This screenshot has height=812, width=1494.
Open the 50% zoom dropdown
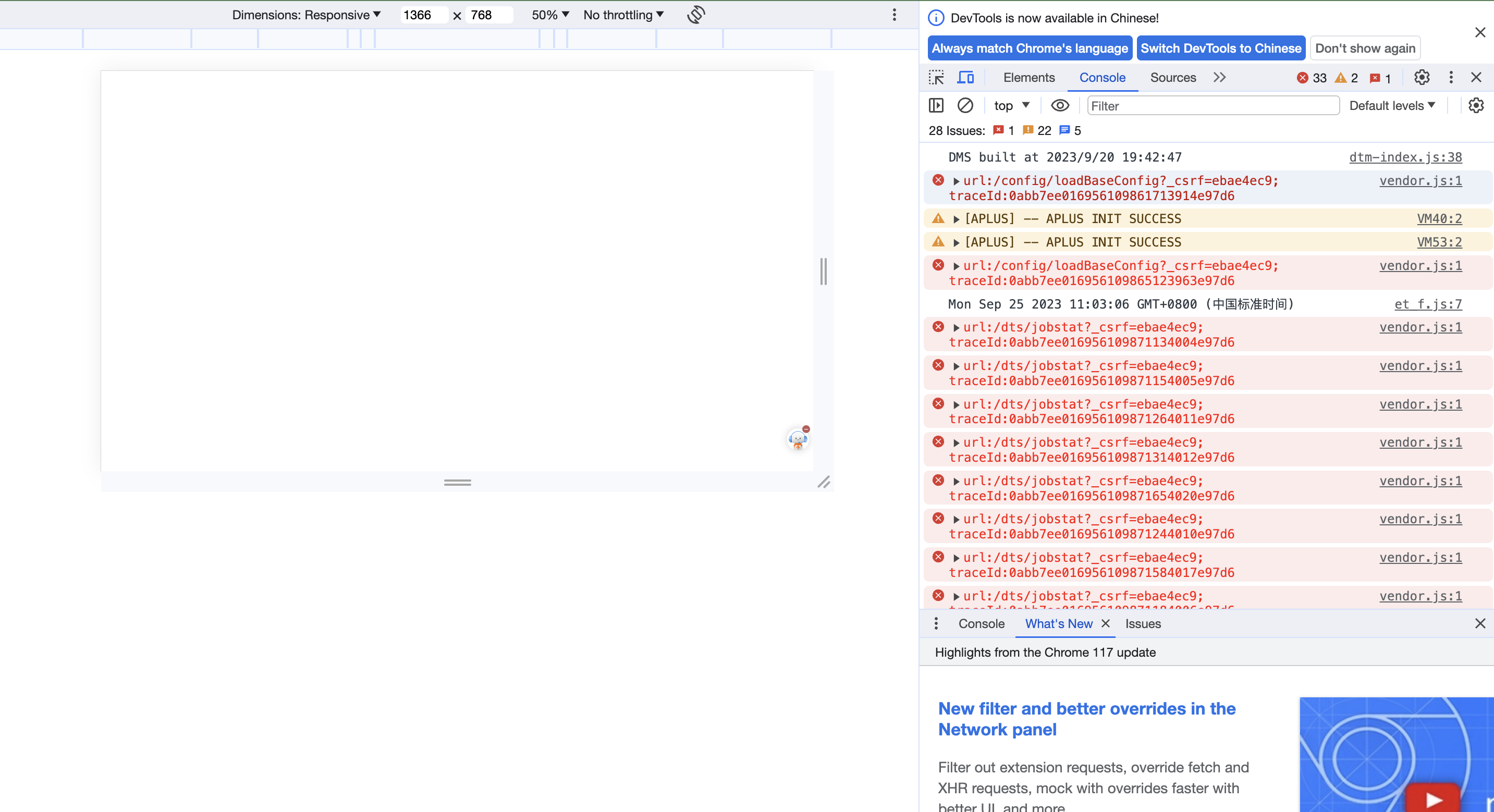(550, 15)
